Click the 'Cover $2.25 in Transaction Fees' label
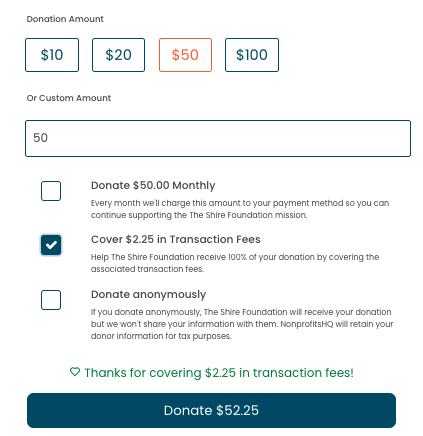423x436 pixels. tap(176, 239)
